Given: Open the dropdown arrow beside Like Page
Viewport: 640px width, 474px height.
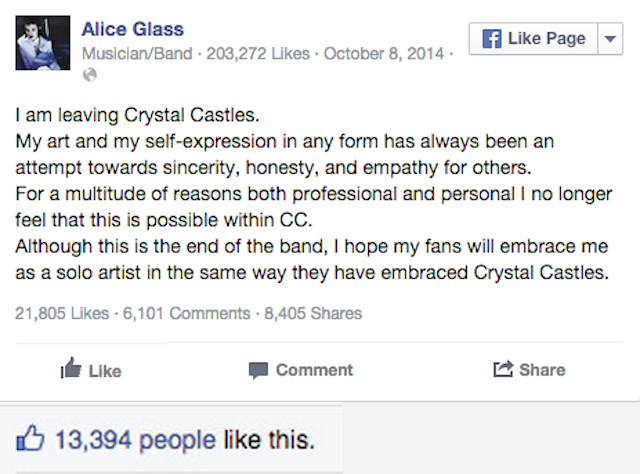Looking at the screenshot, I should tap(610, 39).
